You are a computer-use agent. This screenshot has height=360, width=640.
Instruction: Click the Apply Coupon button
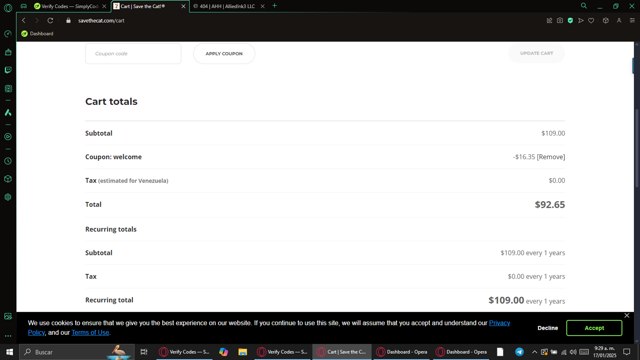(224, 53)
